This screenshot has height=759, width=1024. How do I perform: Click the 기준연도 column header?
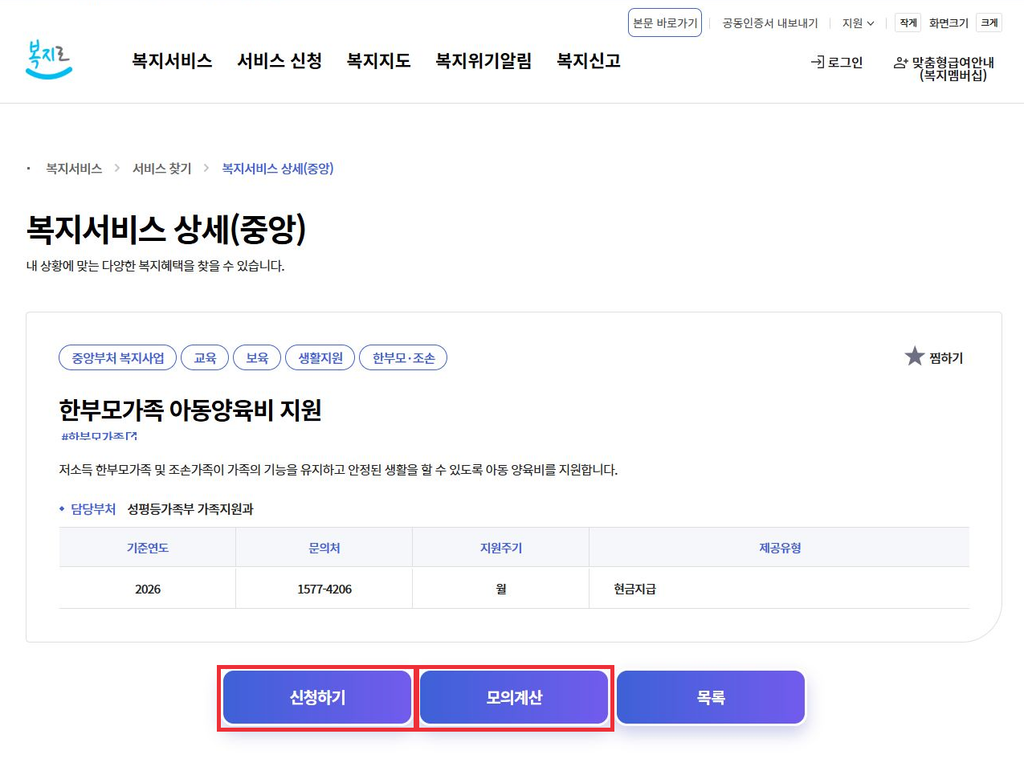point(148,548)
